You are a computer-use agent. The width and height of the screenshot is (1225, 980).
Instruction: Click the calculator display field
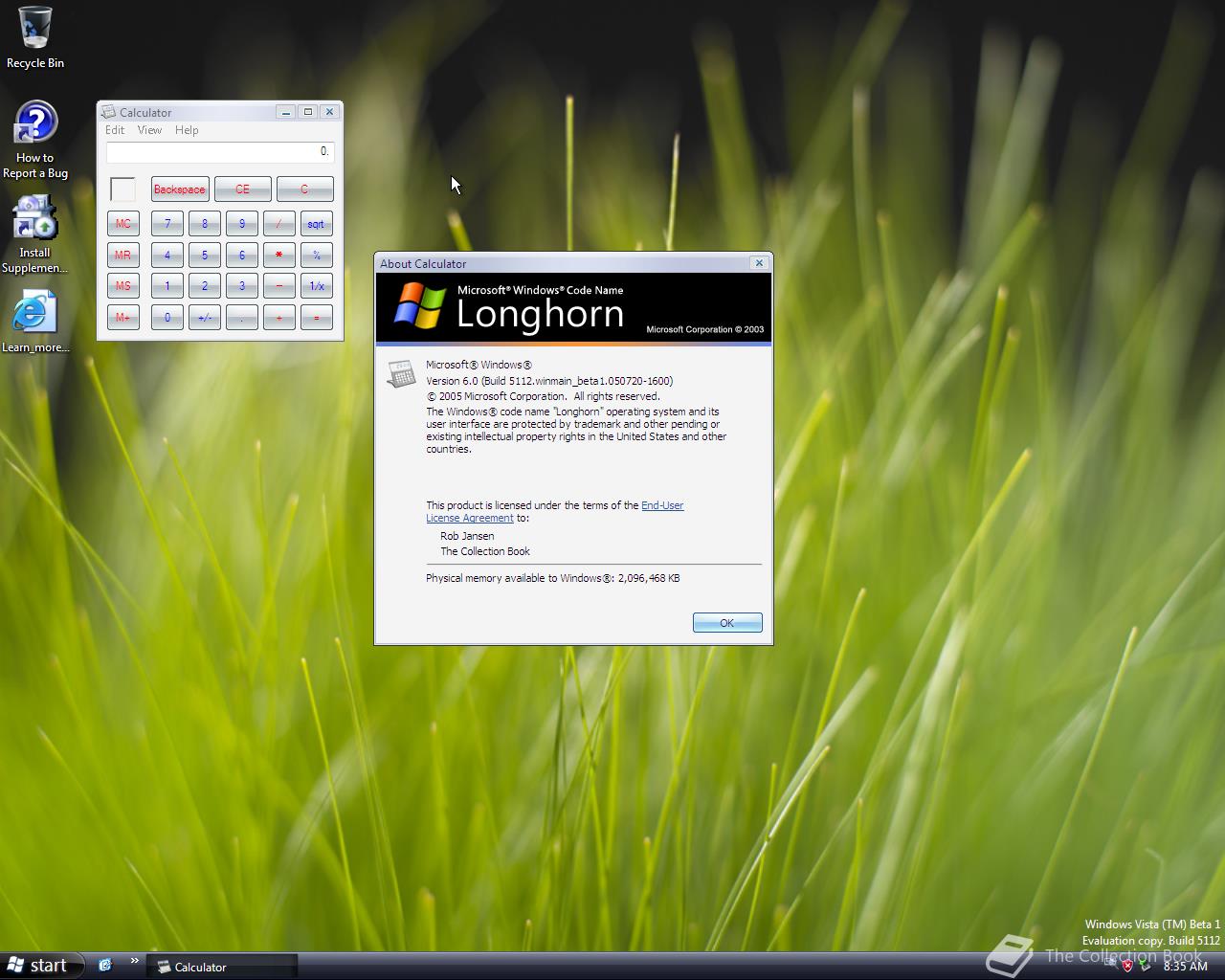click(220, 152)
